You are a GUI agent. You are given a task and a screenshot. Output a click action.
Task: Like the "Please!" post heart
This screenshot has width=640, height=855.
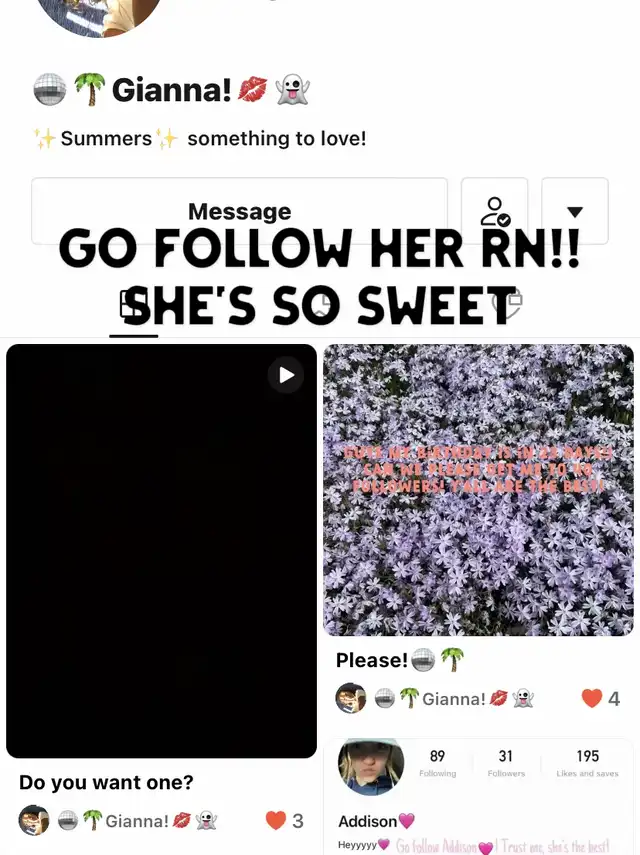[x=592, y=698]
